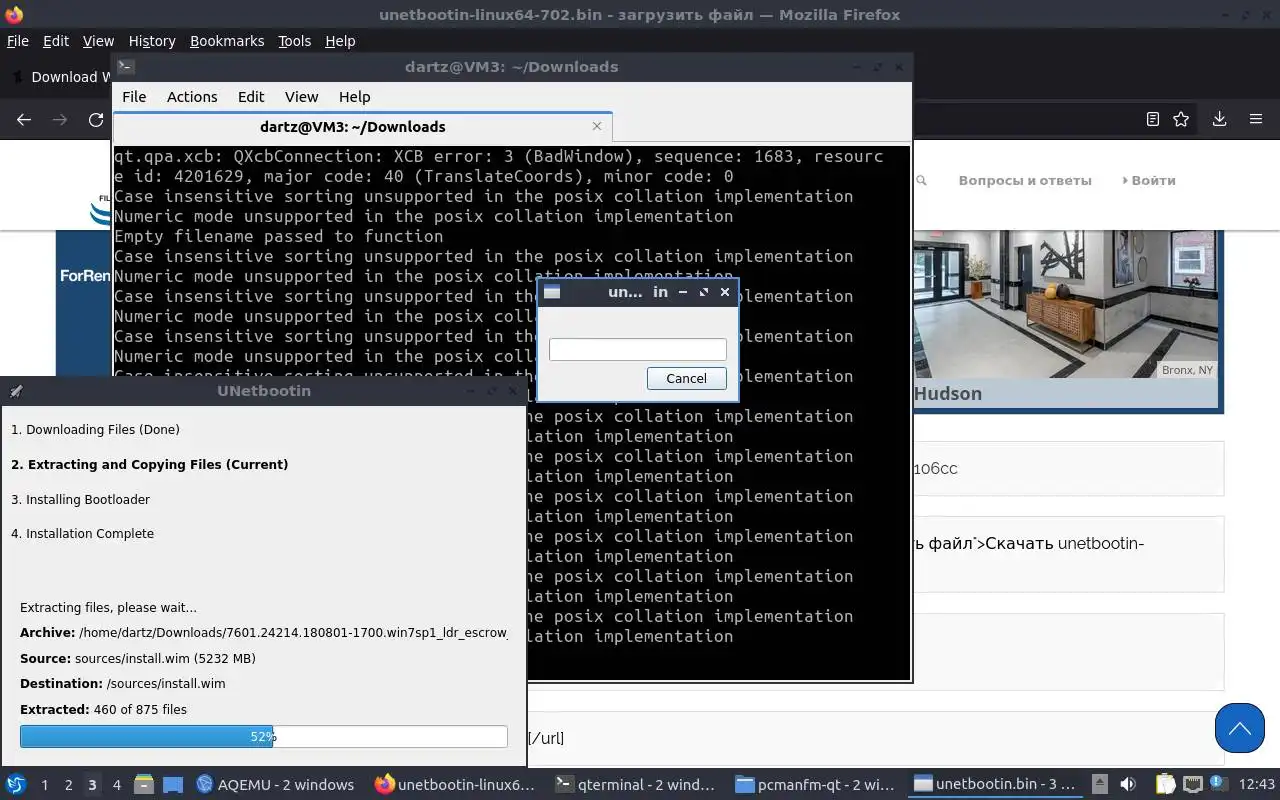Open the volume control tray icon
The width and height of the screenshot is (1280, 800).
[x=1128, y=784]
